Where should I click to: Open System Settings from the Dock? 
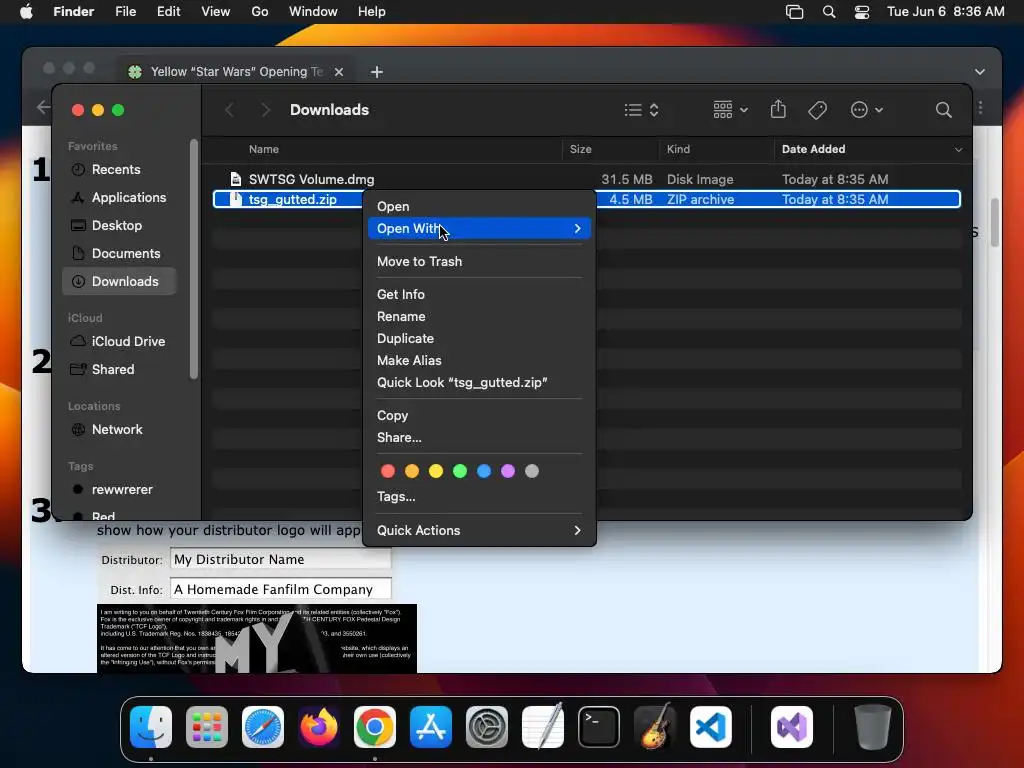pos(487,727)
